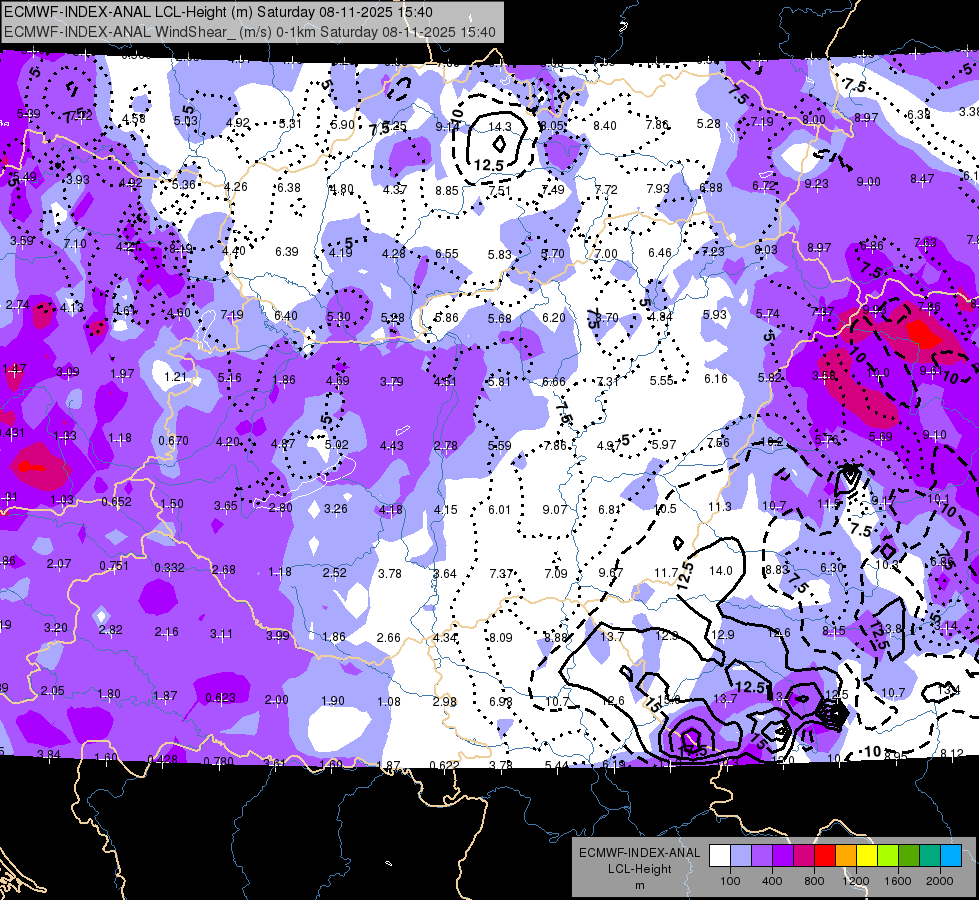Click the grid value 8.03

tap(766, 250)
